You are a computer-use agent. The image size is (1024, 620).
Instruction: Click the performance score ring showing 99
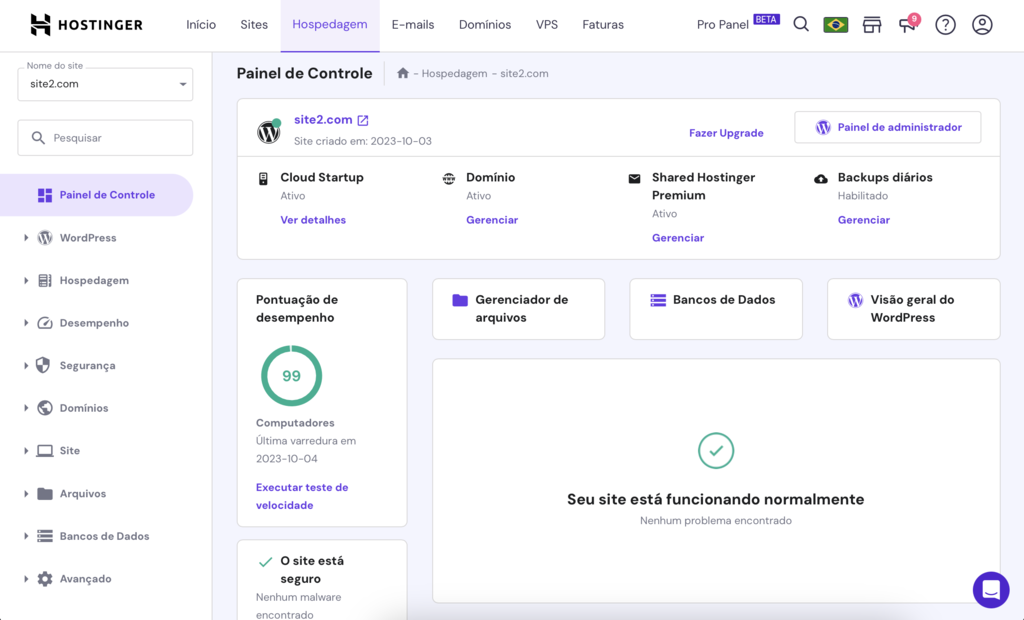[291, 375]
